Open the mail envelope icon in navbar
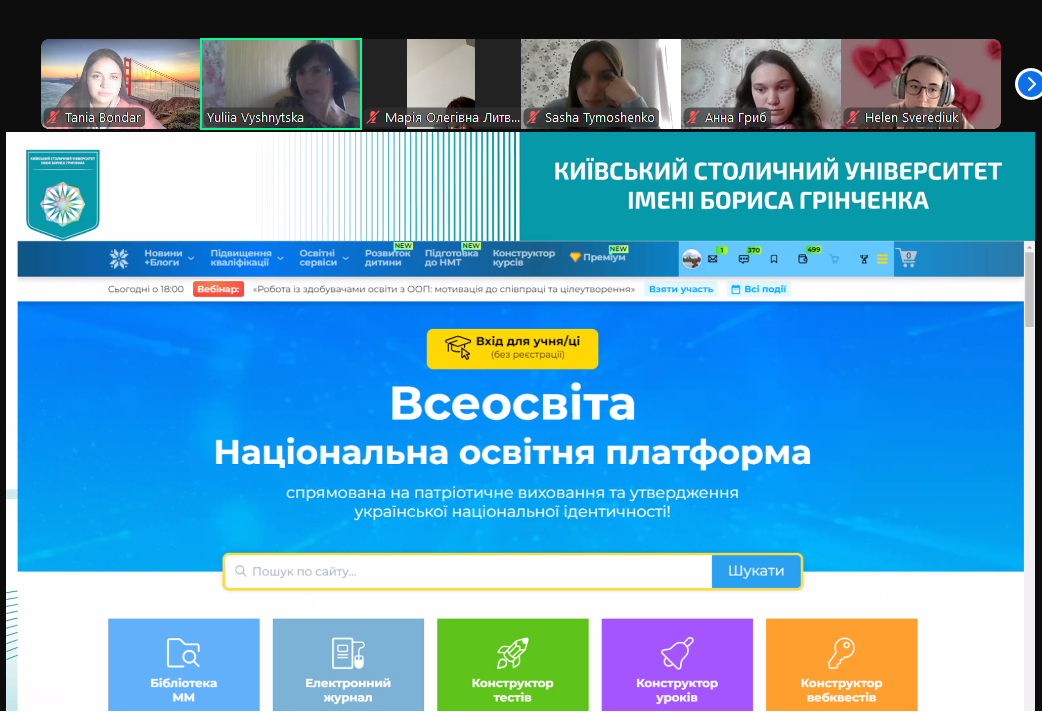This screenshot has width=1042, height=712. (713, 259)
